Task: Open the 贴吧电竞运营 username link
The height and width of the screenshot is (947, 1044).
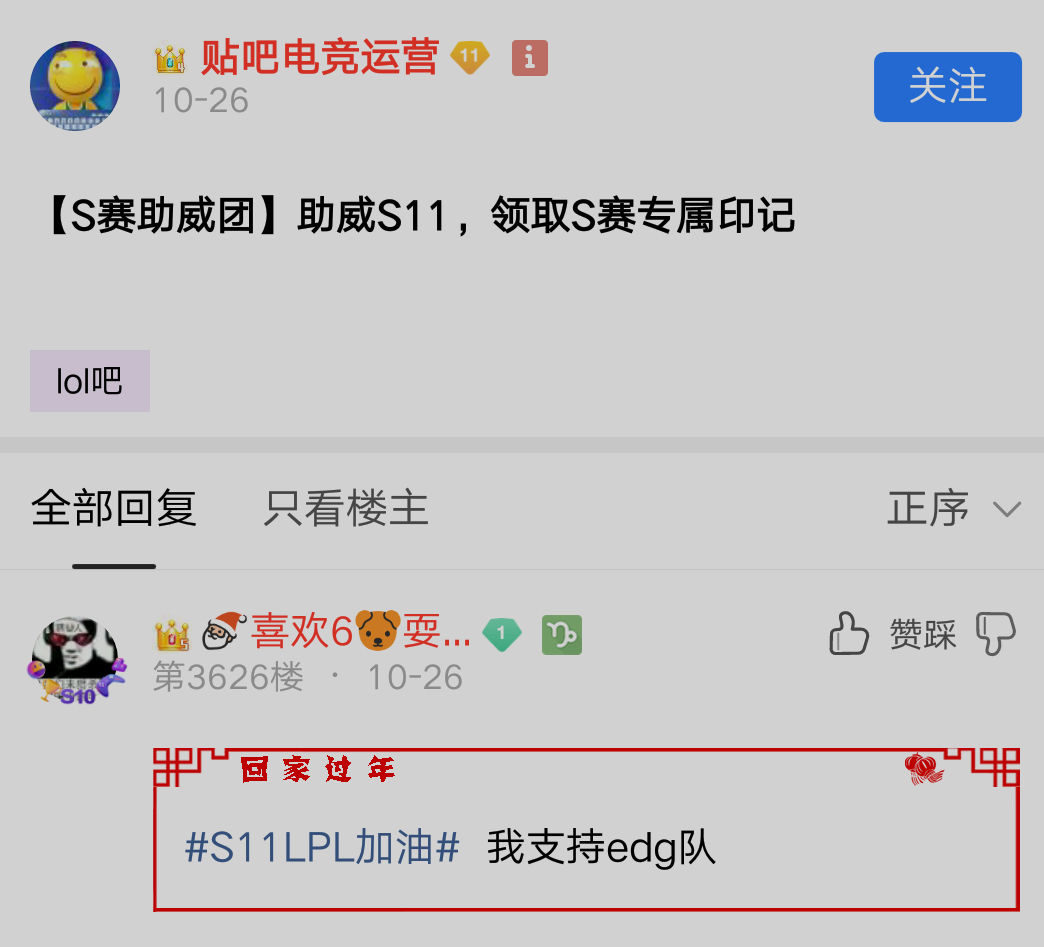Action: coord(320,57)
